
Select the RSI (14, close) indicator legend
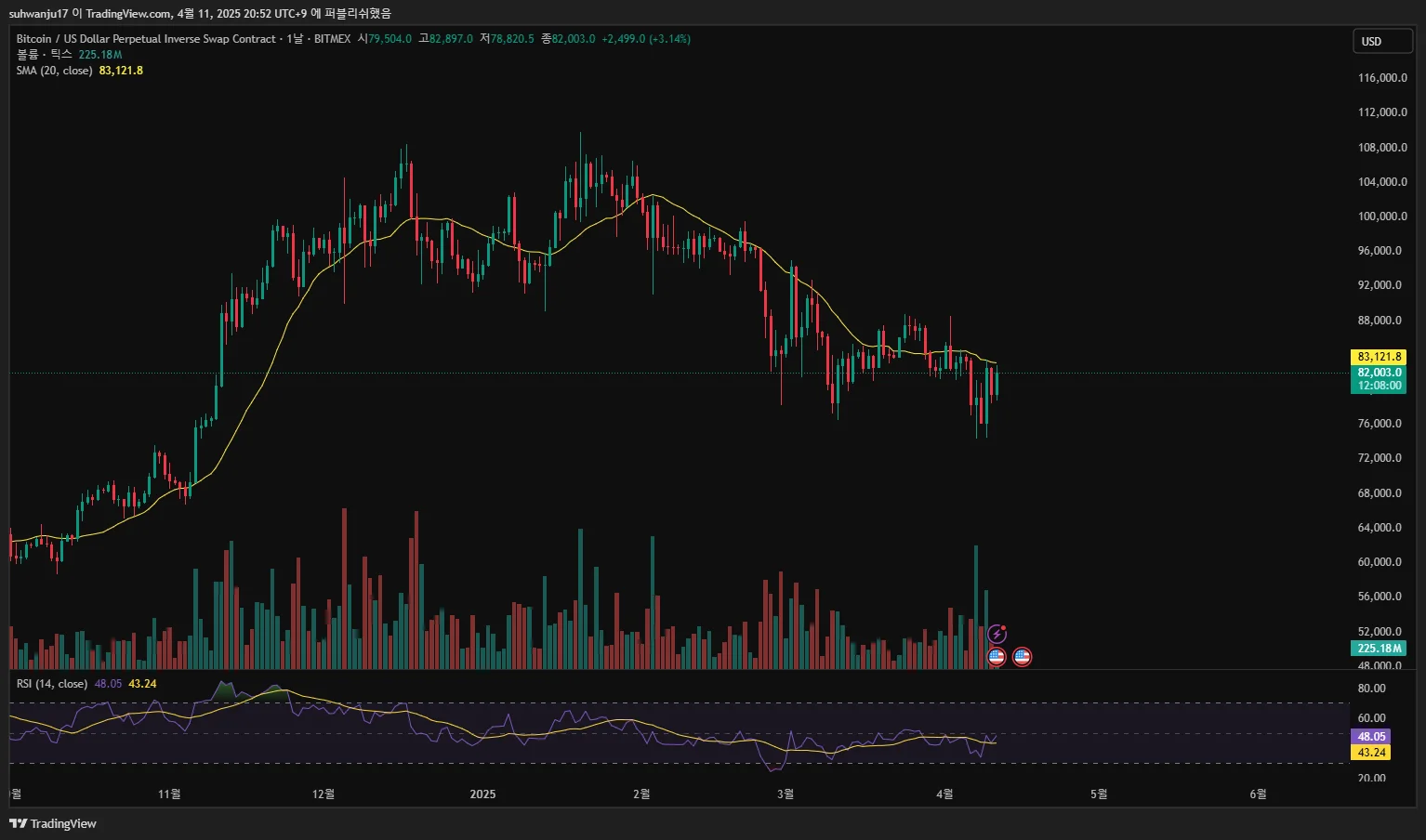point(52,684)
